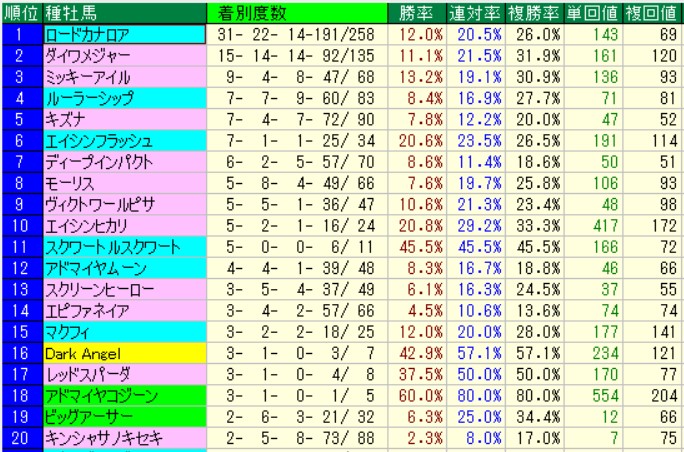Viewport: 684px width, 452px height.
Task: Click the 着別度数 column header
Action: [x=297, y=13]
